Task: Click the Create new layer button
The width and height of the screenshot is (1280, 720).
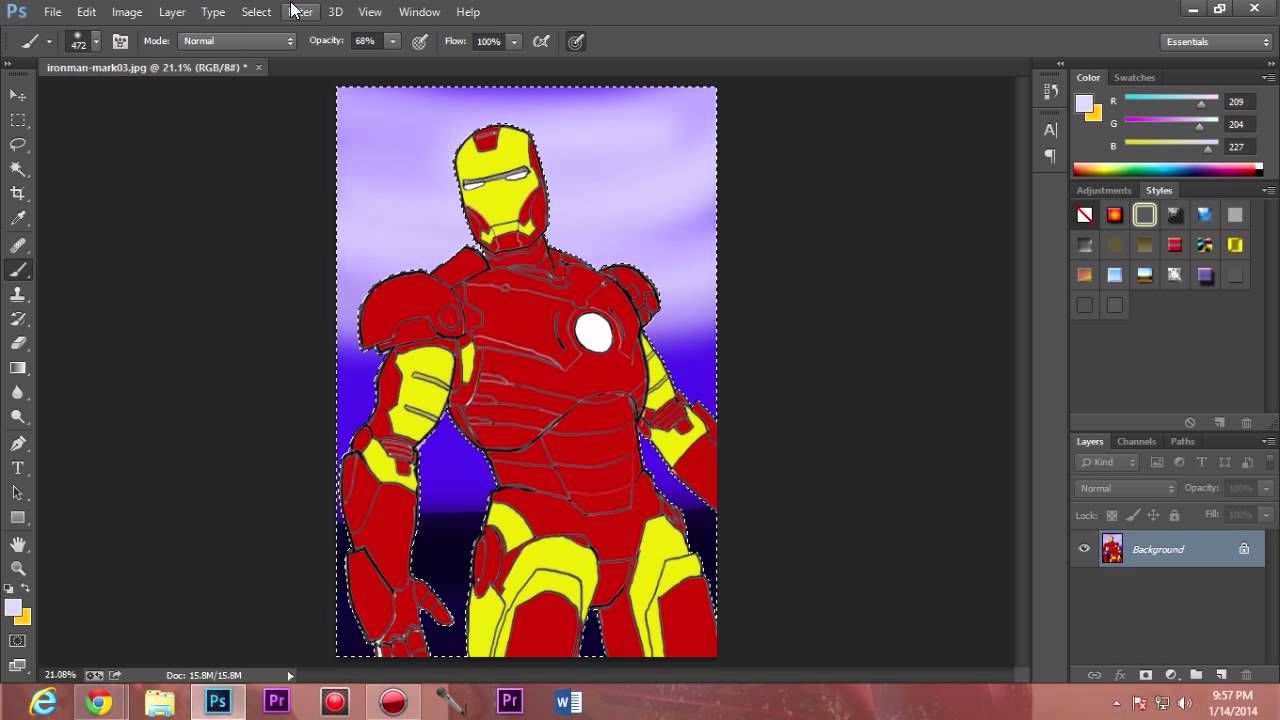Action: pos(1220,675)
